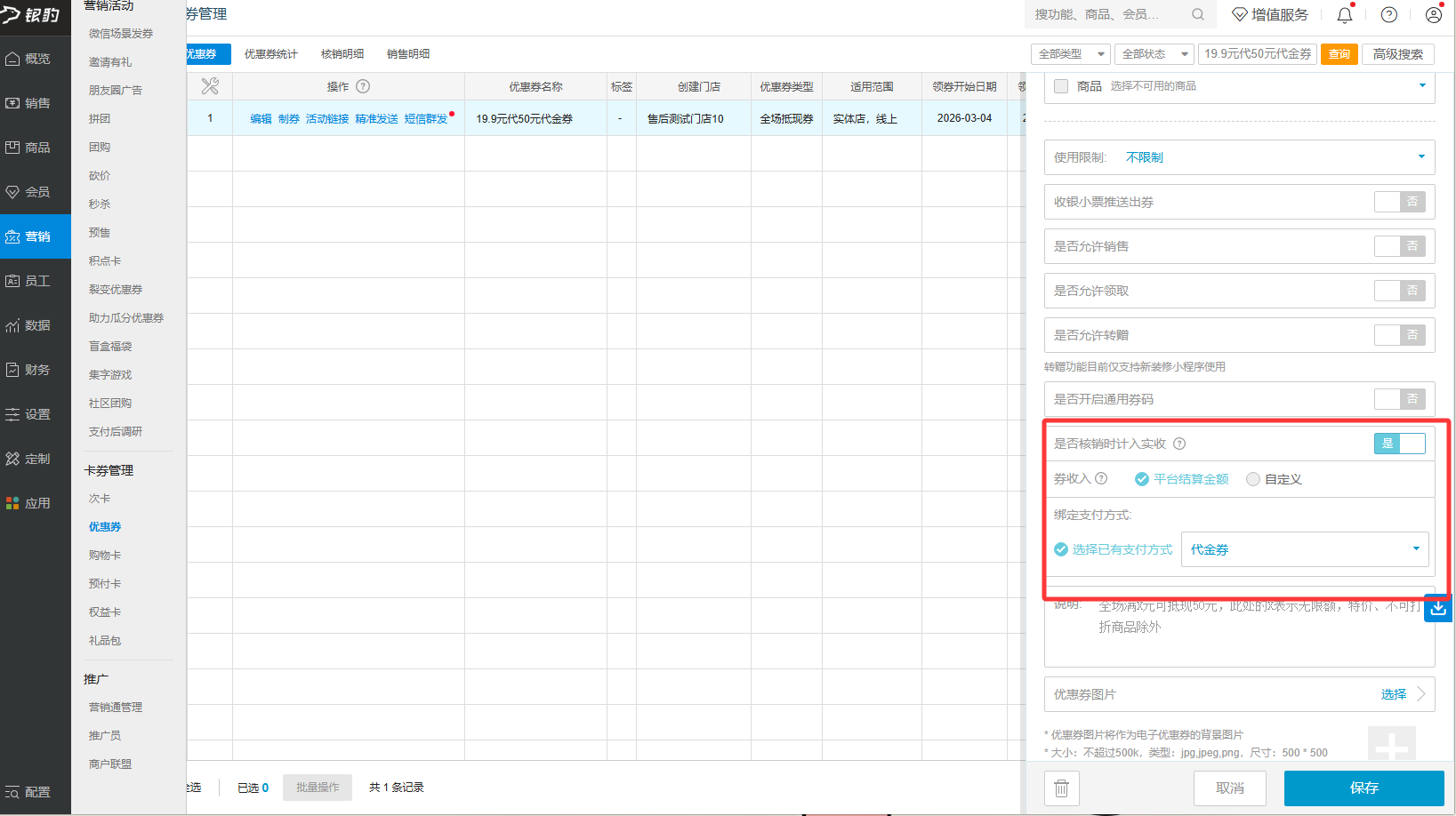Turn off 是否核销时计入实收 switch

[x=1400, y=444]
